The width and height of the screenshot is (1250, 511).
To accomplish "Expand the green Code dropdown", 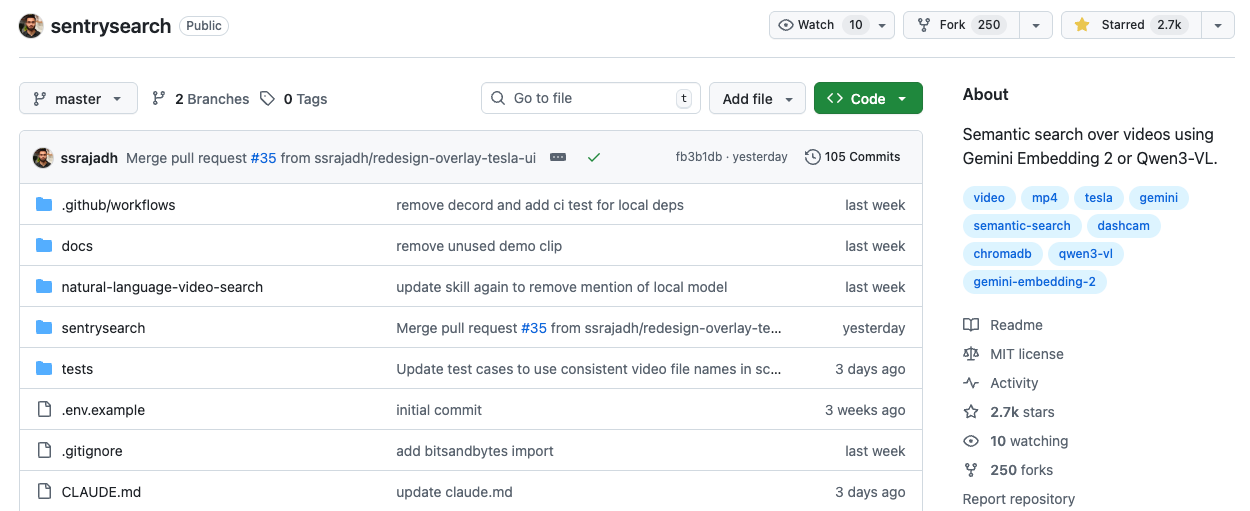I will [x=867, y=99].
